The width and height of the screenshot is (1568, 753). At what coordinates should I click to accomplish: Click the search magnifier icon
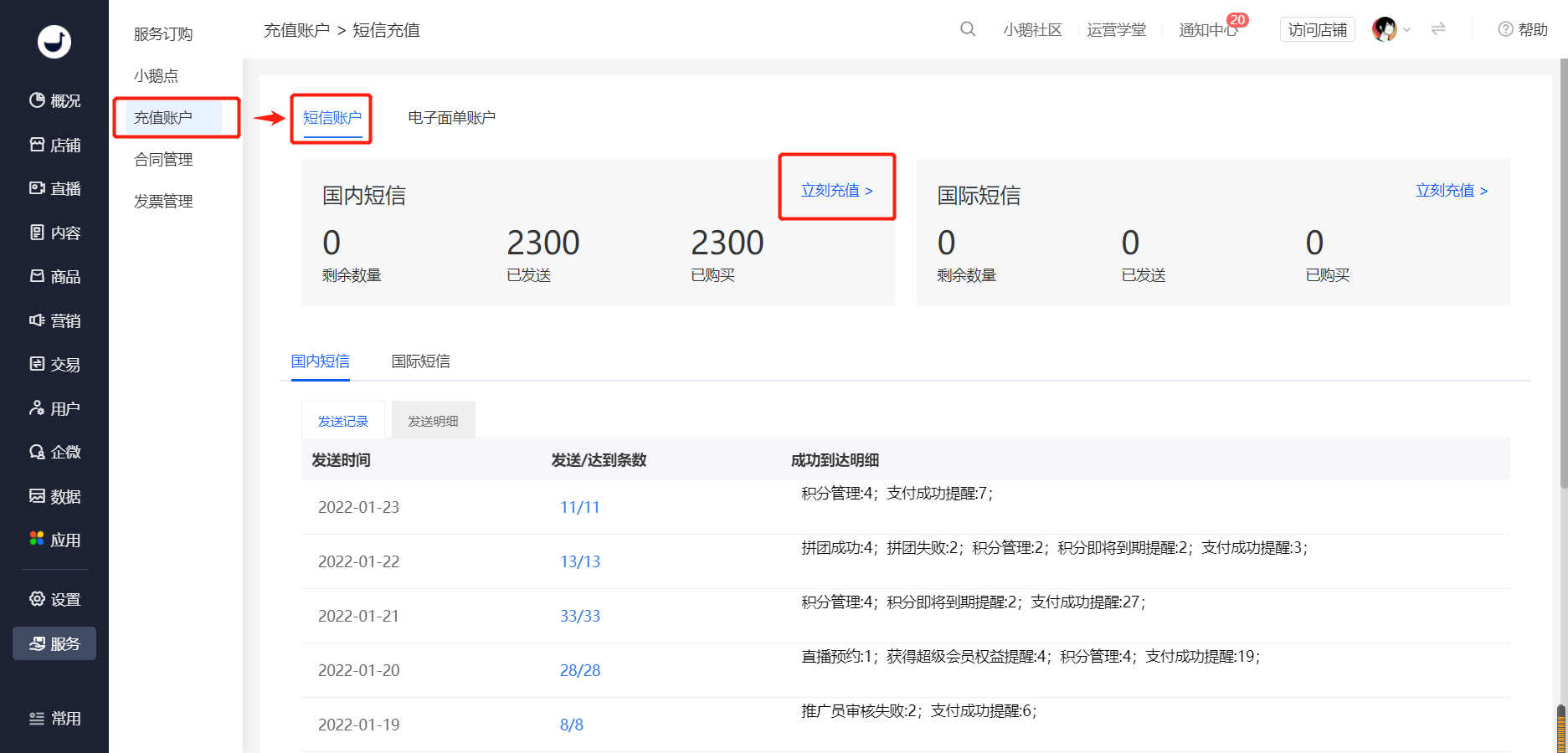pyautogui.click(x=967, y=29)
